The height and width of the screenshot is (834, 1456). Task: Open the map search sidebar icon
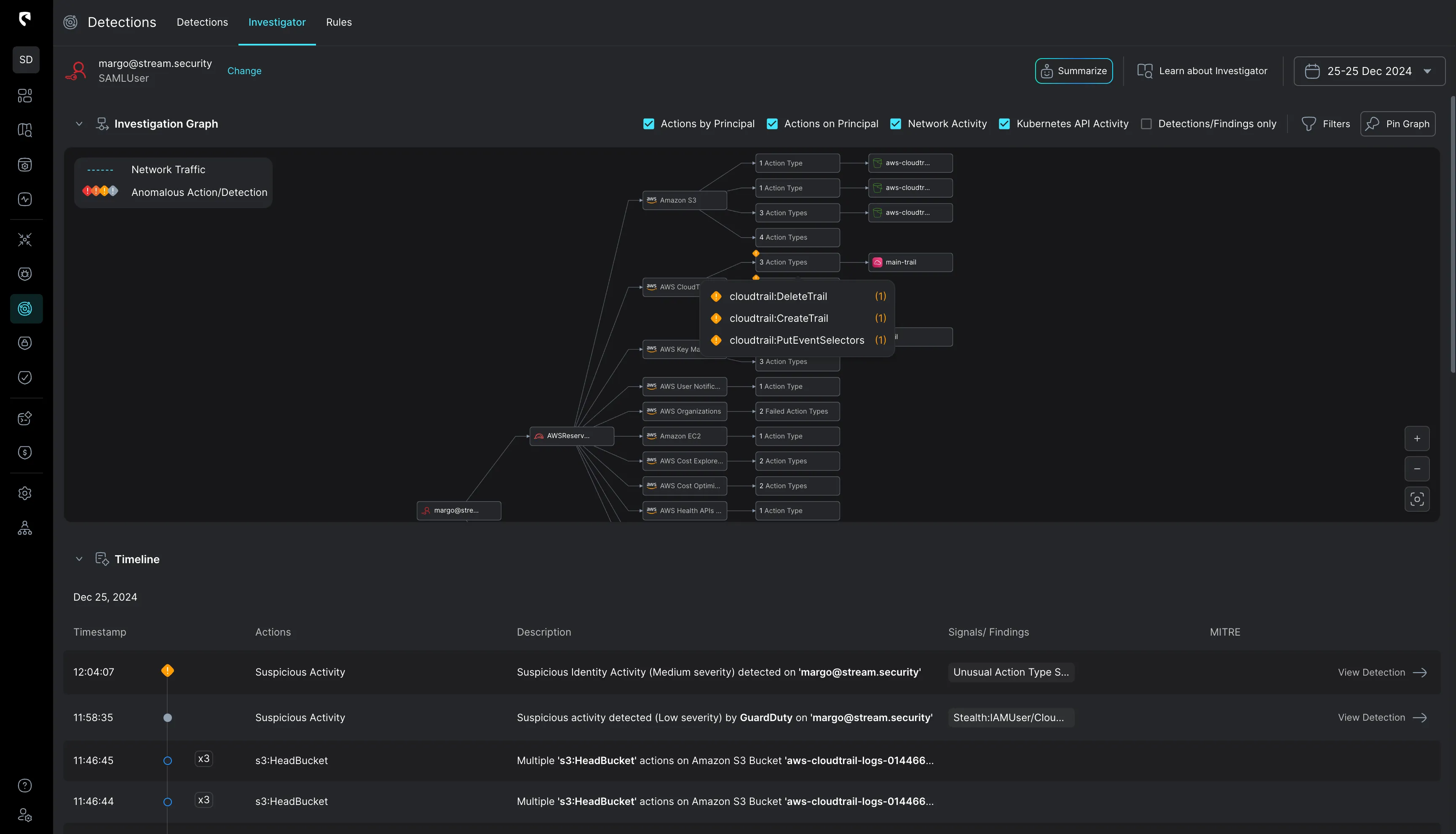coord(24,130)
